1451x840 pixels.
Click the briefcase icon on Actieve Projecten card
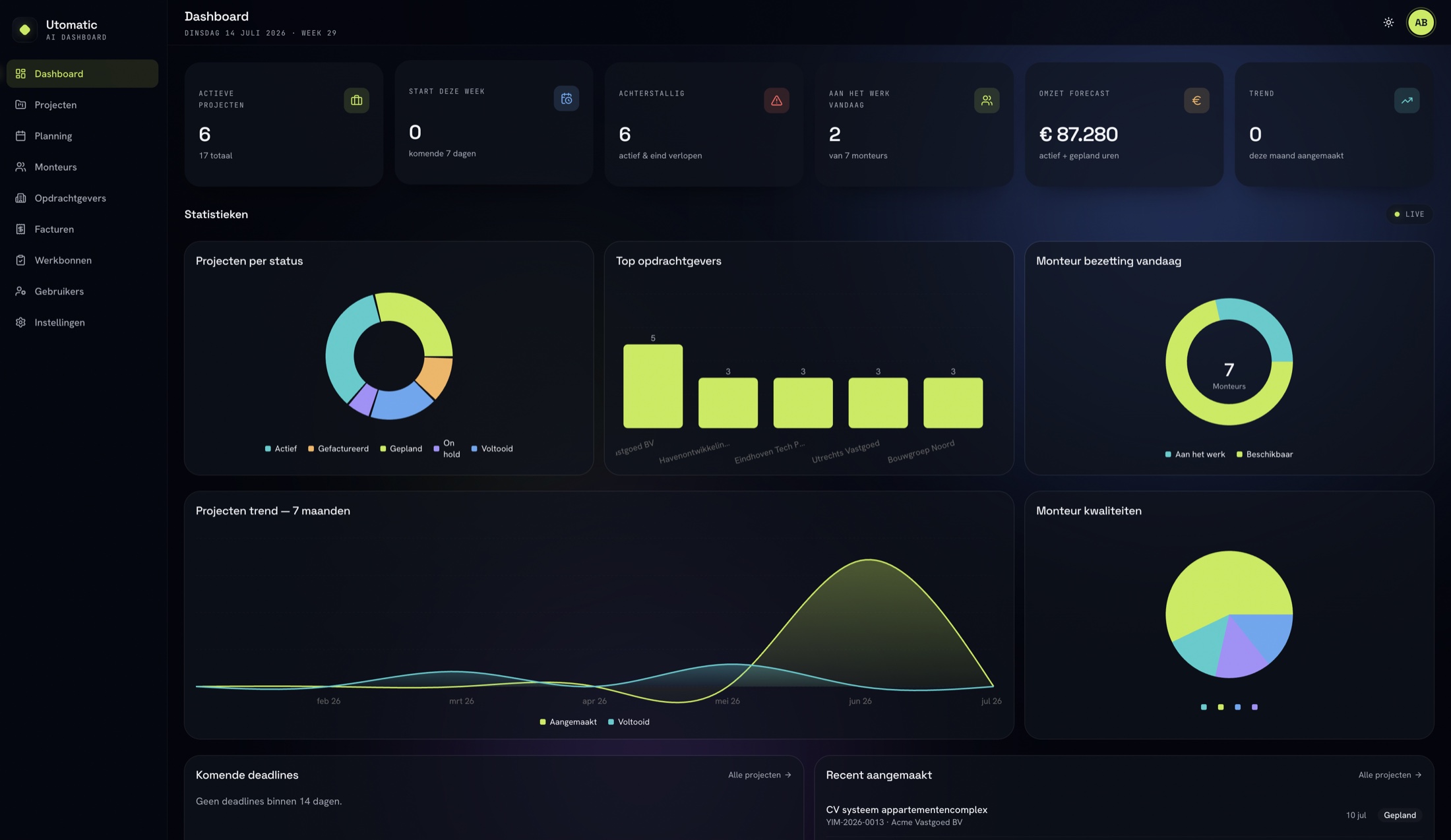(356, 100)
